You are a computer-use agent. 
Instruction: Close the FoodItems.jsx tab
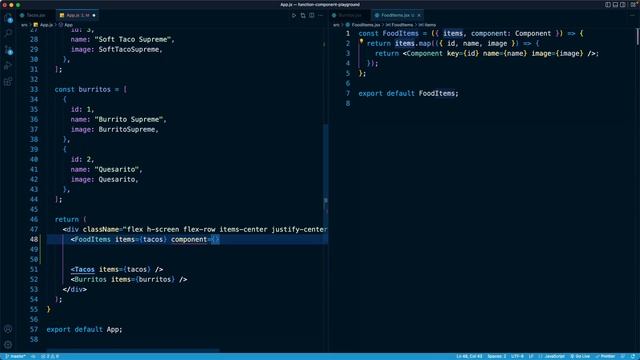tap(419, 16)
